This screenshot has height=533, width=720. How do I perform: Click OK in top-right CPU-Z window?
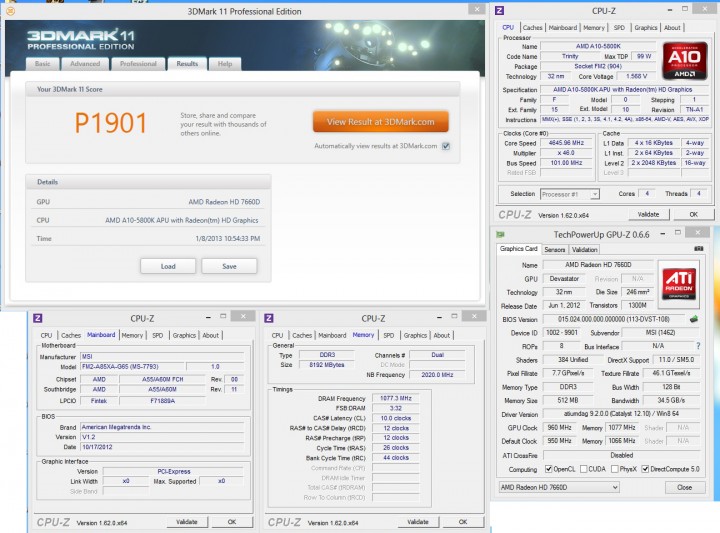tap(693, 214)
